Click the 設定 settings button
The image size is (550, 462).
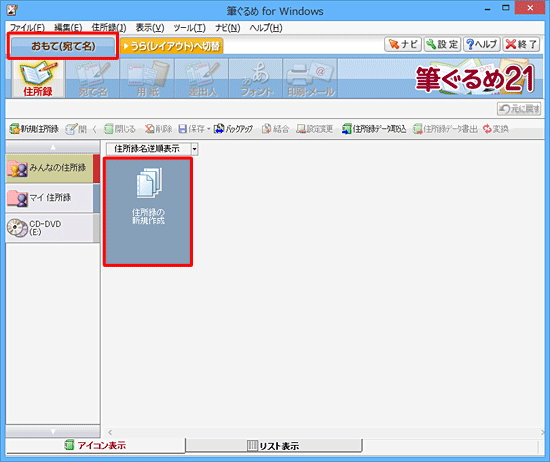(442, 44)
